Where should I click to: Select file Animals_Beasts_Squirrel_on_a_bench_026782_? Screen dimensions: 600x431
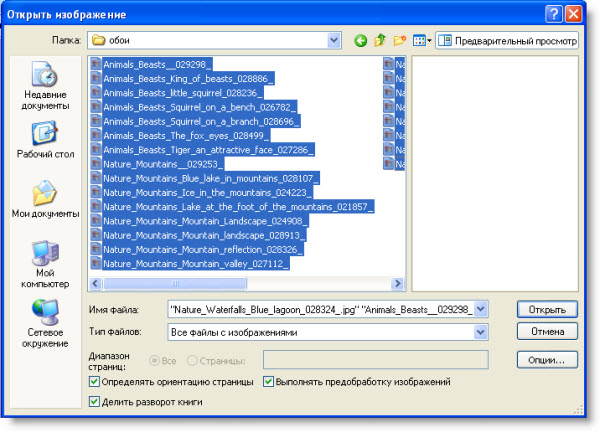pyautogui.click(x=199, y=107)
